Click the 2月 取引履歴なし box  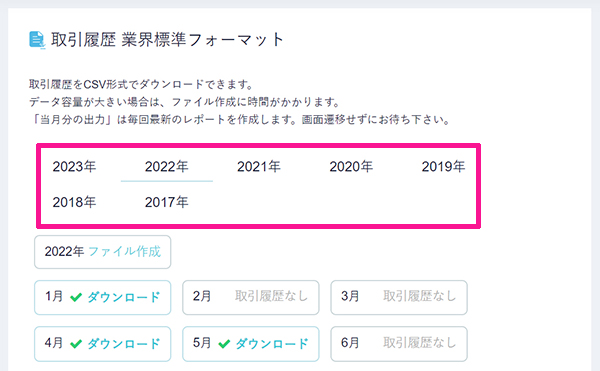coord(251,298)
